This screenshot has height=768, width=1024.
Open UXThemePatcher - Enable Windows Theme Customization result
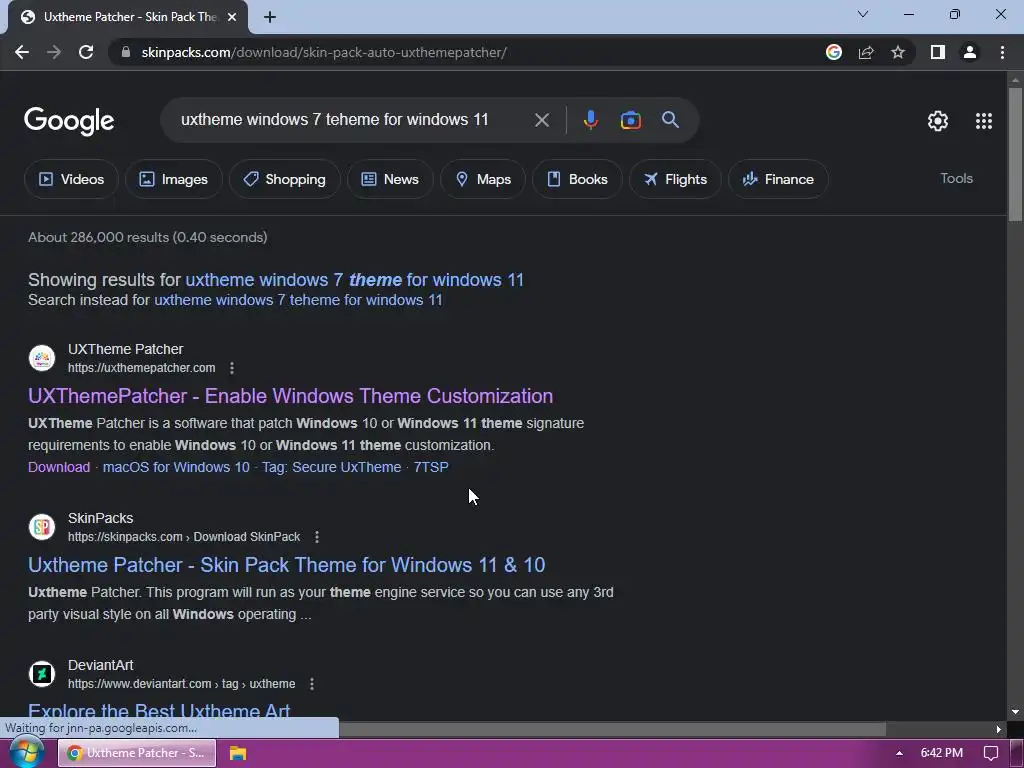(291, 396)
